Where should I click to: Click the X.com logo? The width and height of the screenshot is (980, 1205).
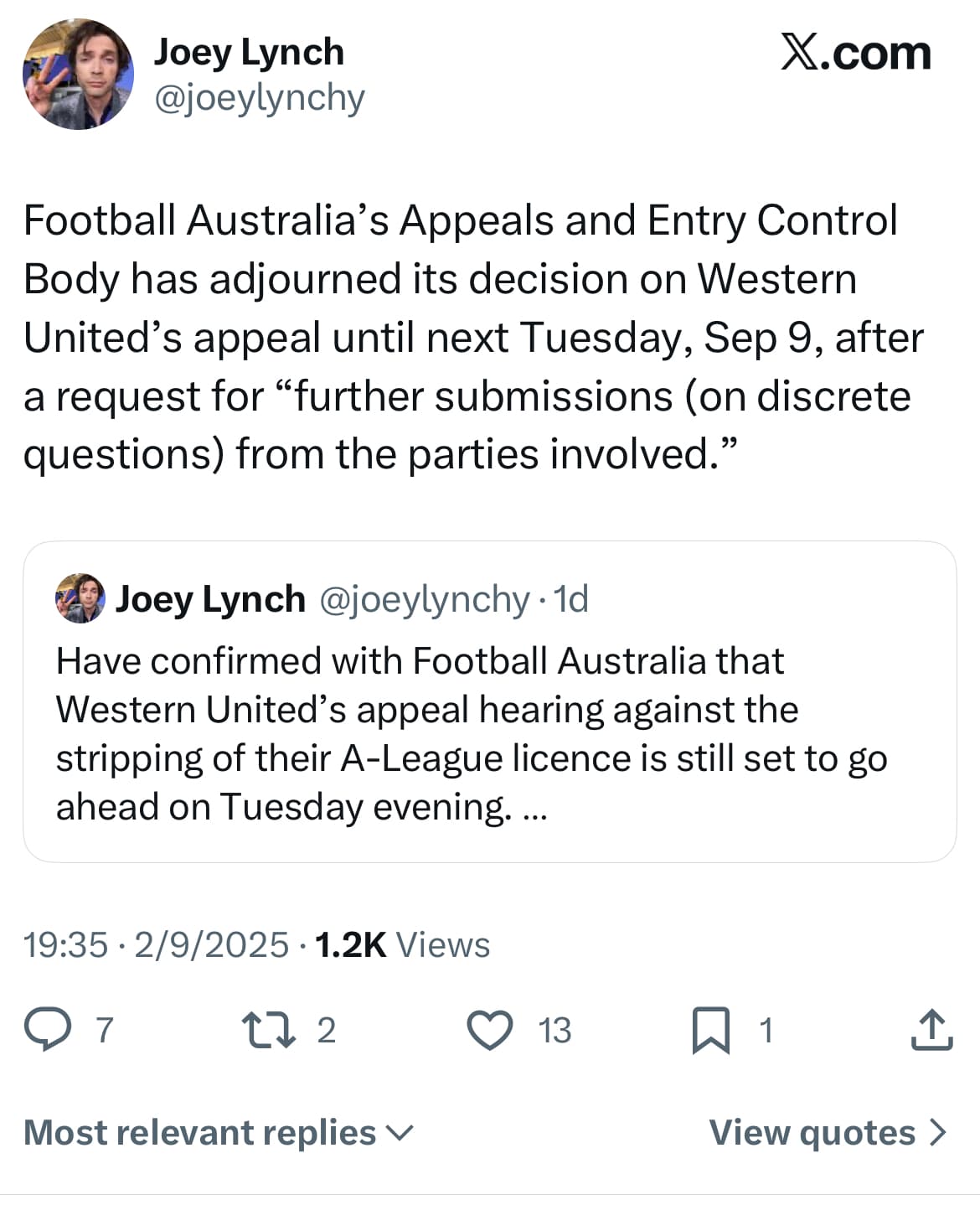pos(855,53)
